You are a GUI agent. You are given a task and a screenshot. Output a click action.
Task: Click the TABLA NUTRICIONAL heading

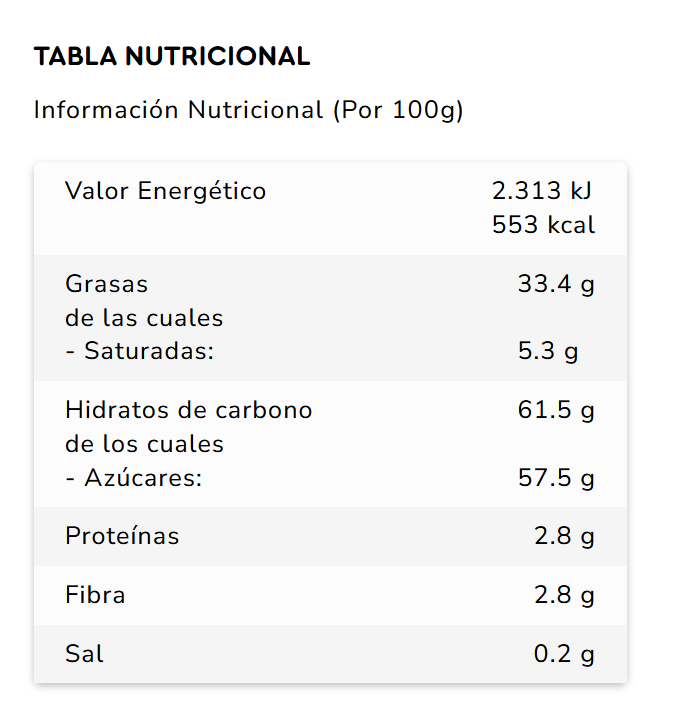pos(172,57)
